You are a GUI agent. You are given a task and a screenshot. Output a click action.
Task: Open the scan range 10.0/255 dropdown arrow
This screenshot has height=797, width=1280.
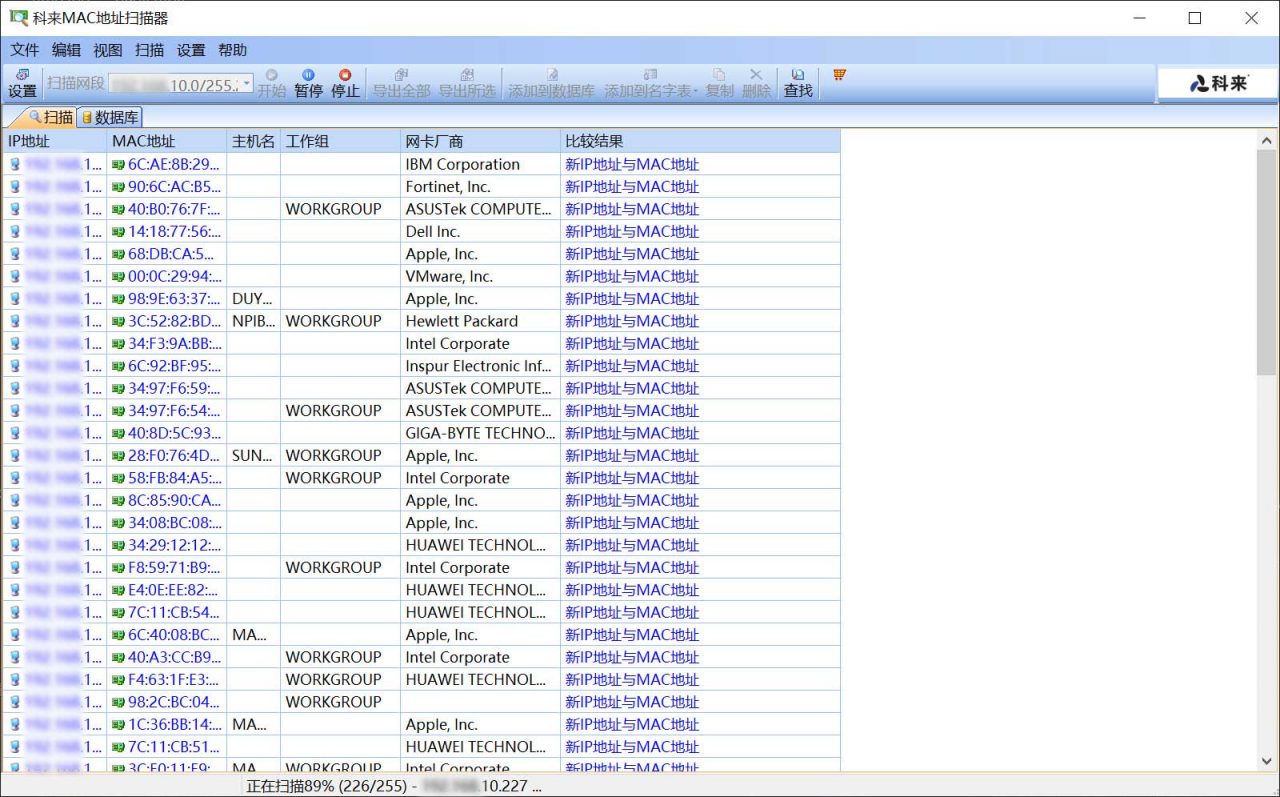[x=246, y=85]
